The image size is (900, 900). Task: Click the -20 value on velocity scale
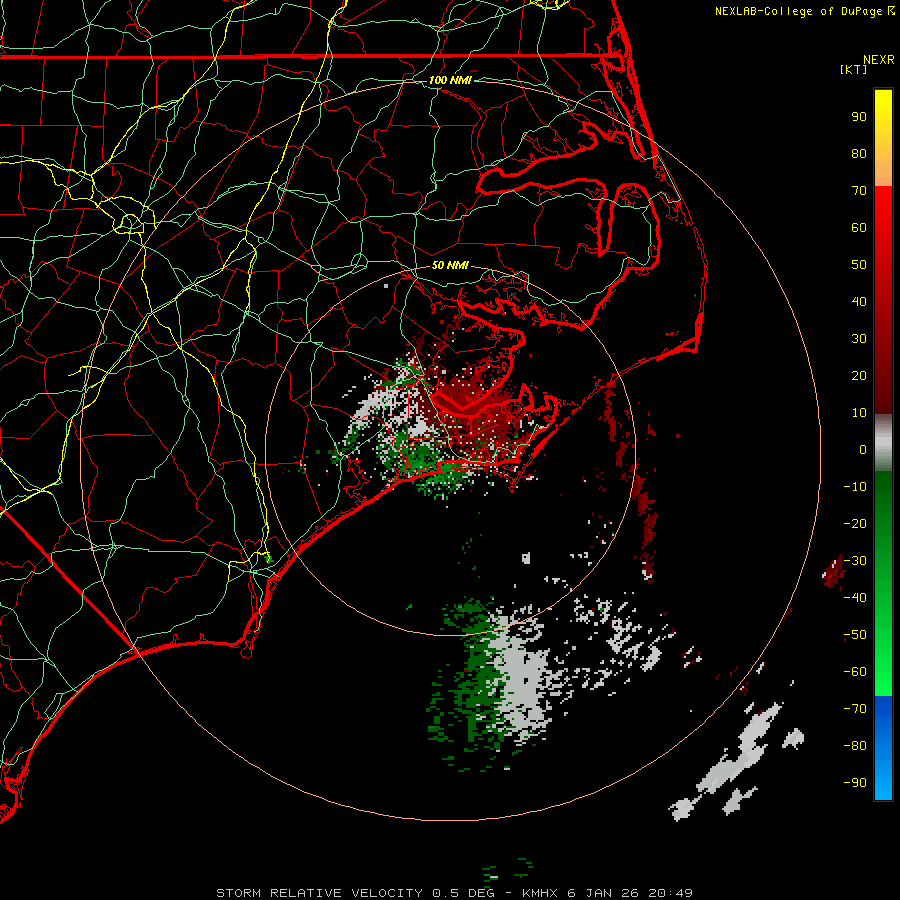tap(855, 523)
